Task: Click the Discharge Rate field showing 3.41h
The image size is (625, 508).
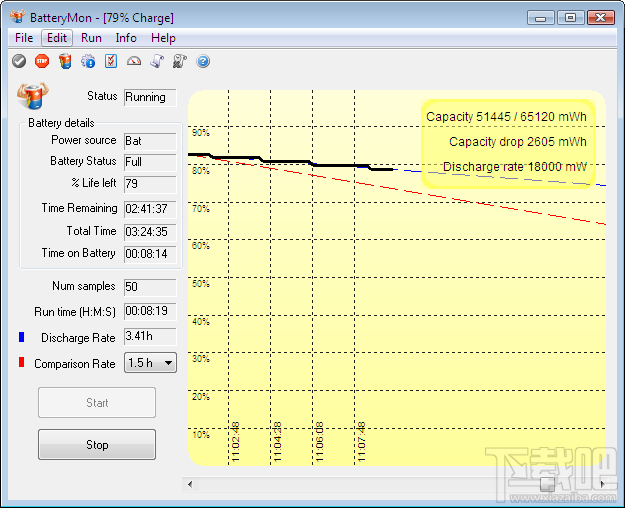Action: pos(150,337)
